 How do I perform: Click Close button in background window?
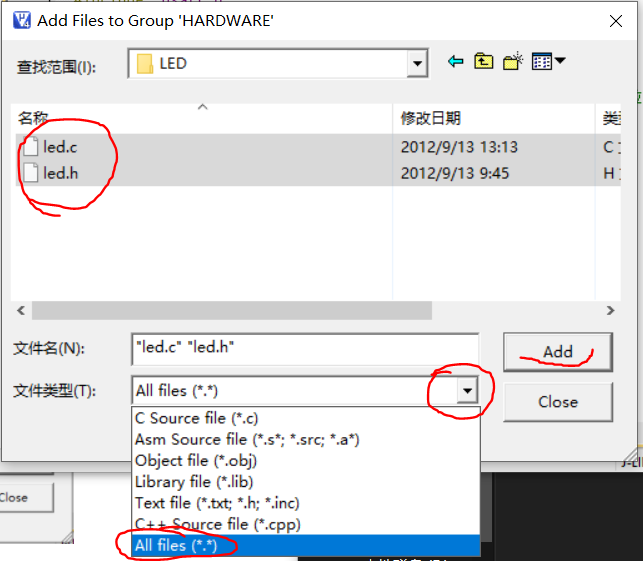pyautogui.click(x=25, y=497)
